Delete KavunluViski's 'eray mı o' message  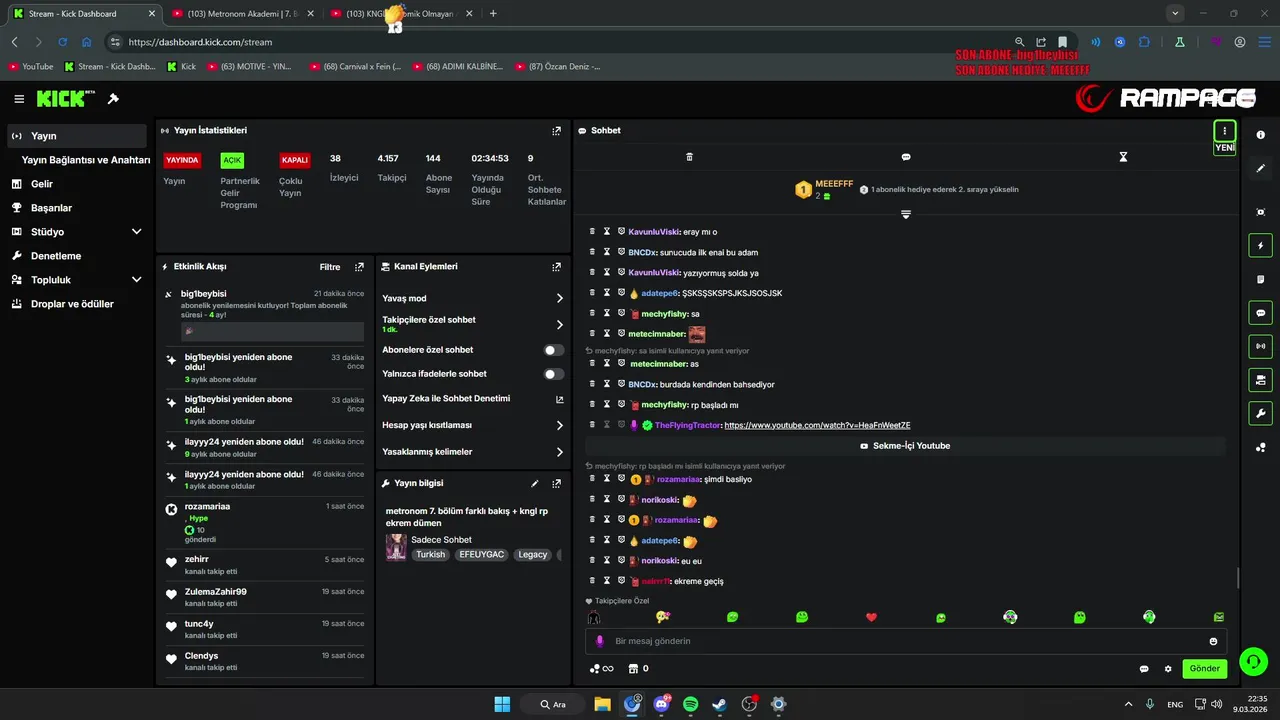592,232
